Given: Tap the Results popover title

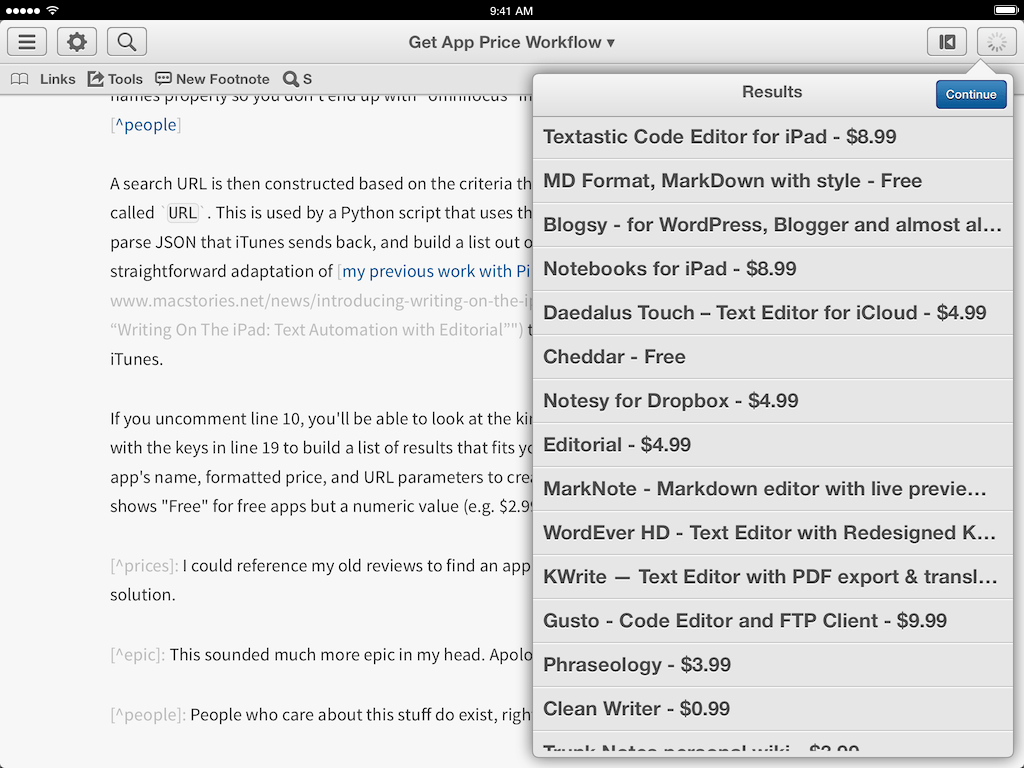Looking at the screenshot, I should 772,92.
